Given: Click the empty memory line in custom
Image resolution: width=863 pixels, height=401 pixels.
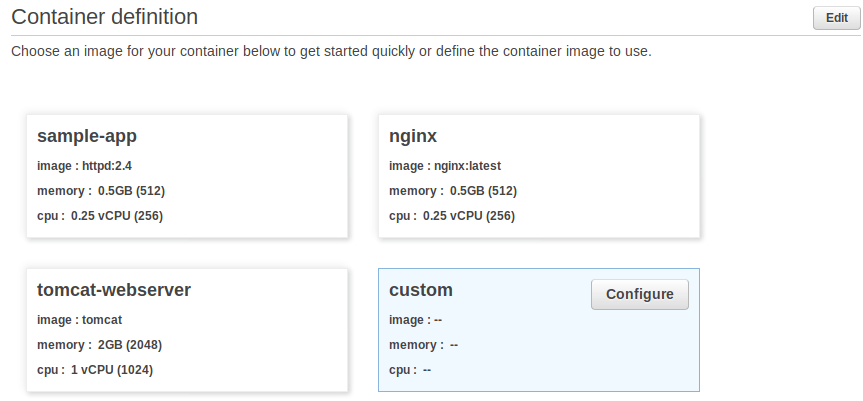Looking at the screenshot, I should (x=423, y=345).
